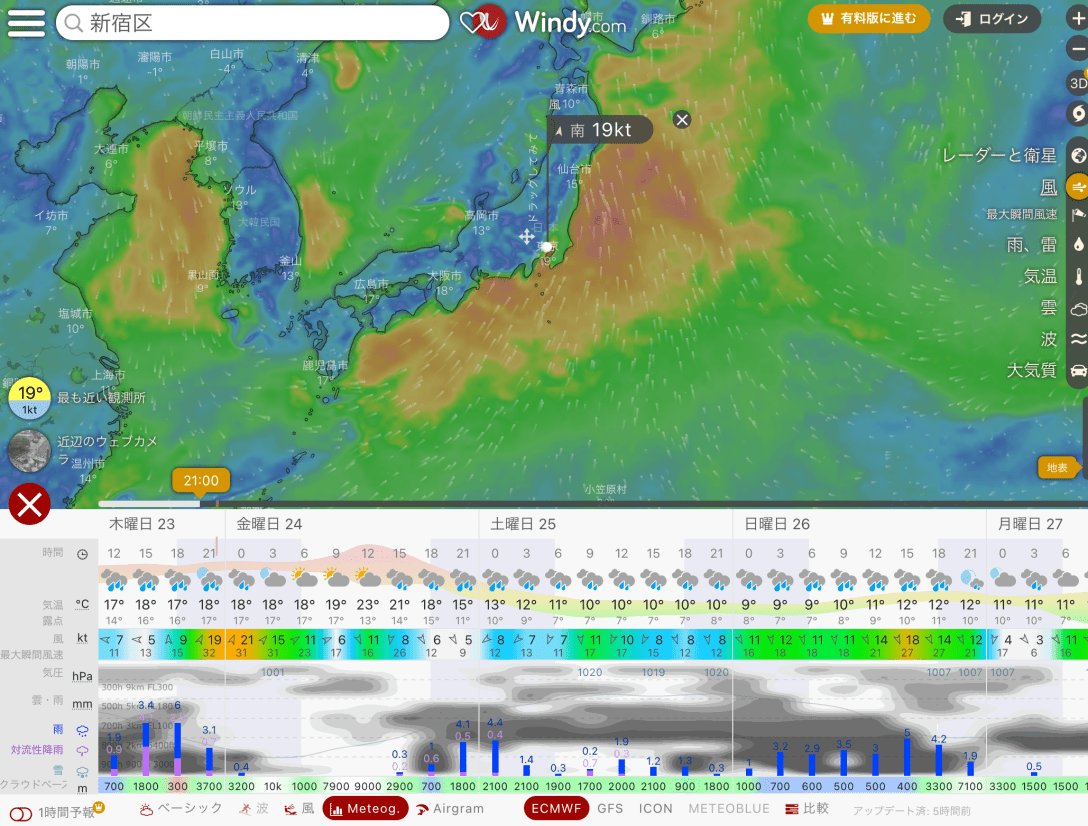
Task: Zoom in on the map
Action: pyautogui.click(x=1077, y=19)
